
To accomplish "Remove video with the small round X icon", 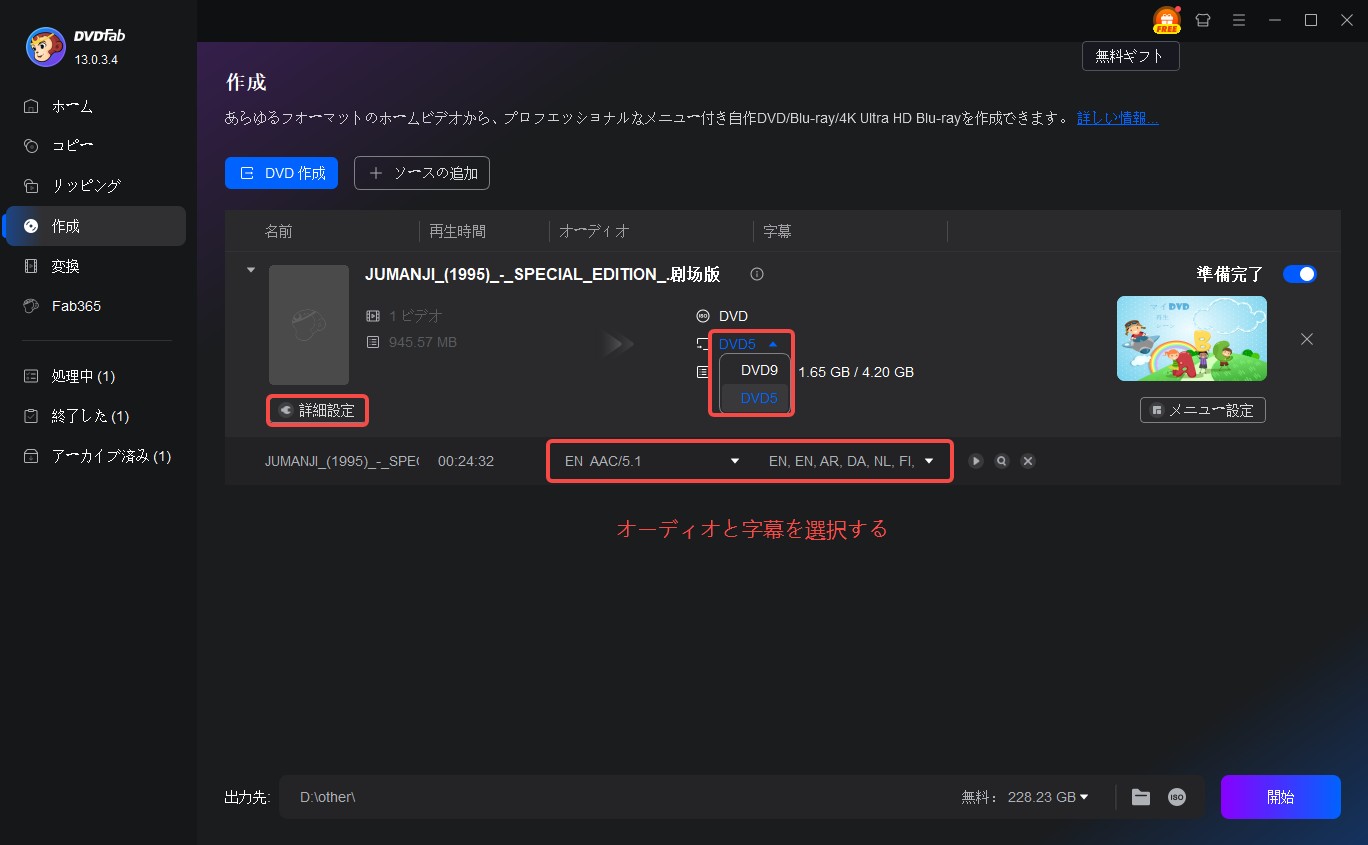I will (1027, 461).
